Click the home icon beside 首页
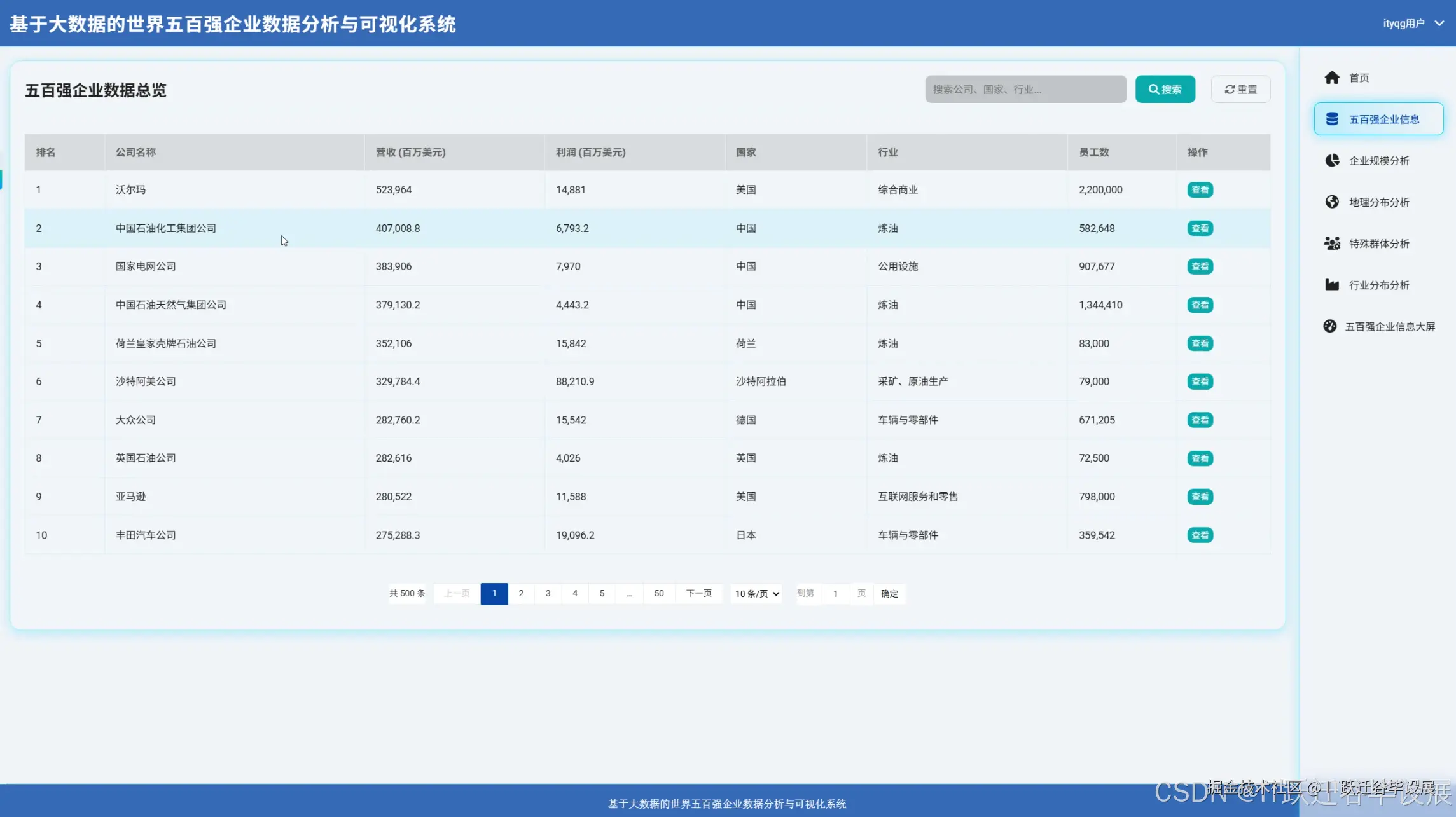 (x=1332, y=78)
